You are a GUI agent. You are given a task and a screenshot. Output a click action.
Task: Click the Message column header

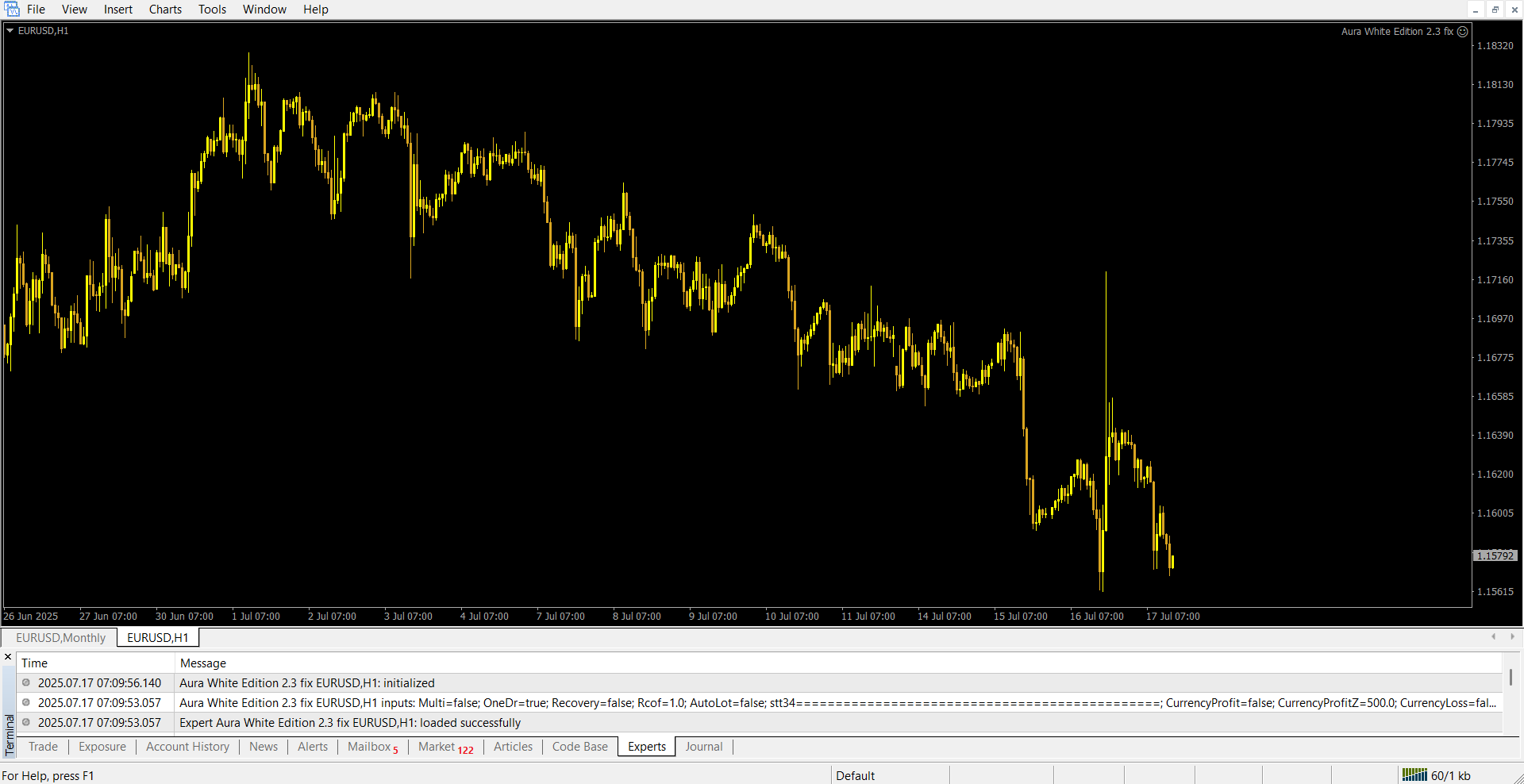(x=838, y=663)
